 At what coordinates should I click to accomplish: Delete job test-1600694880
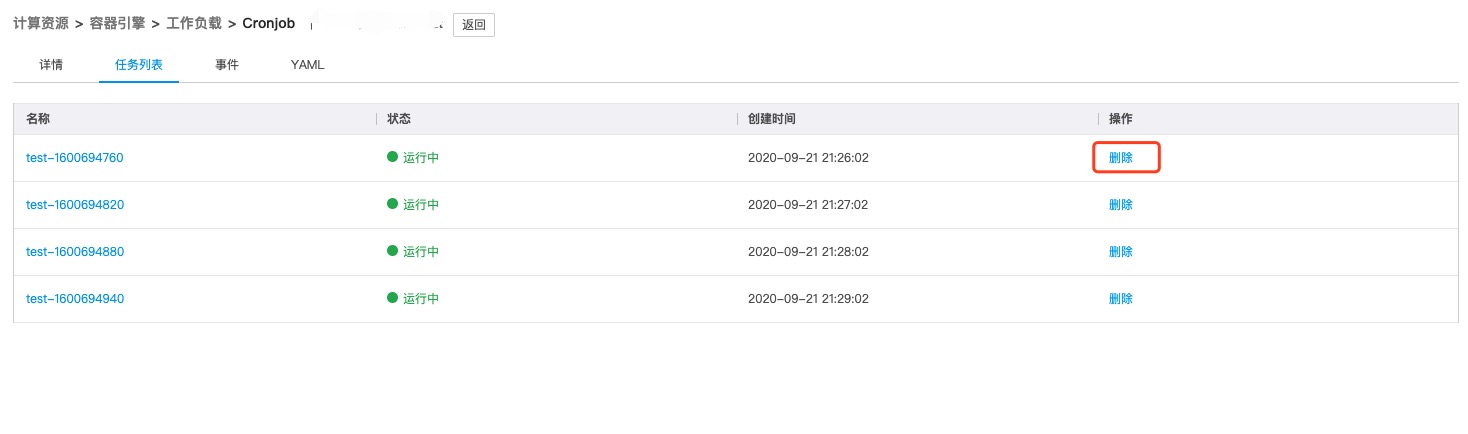coord(1121,252)
